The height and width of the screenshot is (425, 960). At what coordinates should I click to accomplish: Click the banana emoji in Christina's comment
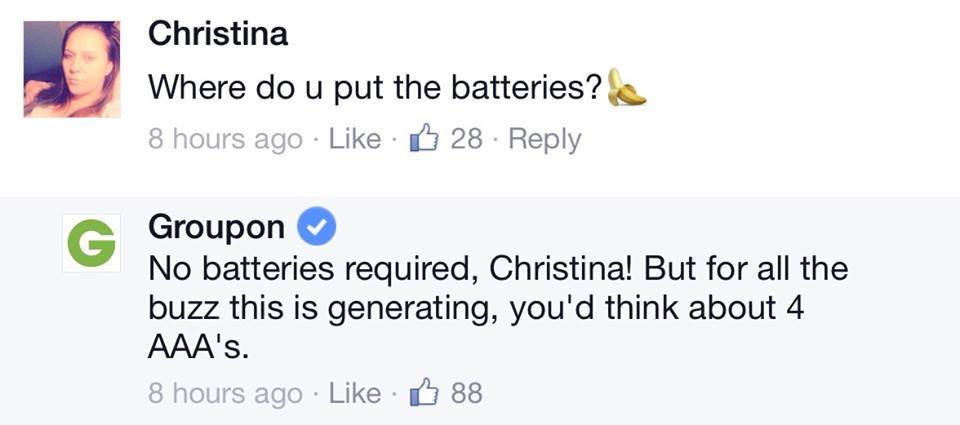coord(627,88)
